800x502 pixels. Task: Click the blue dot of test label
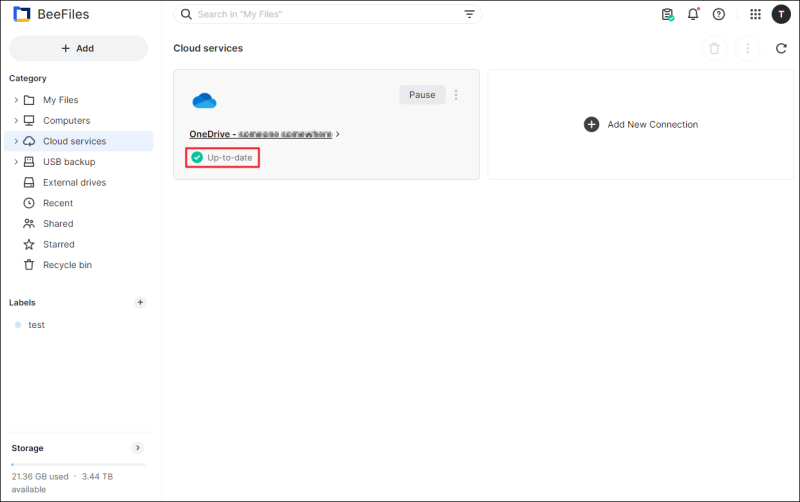(x=18, y=325)
